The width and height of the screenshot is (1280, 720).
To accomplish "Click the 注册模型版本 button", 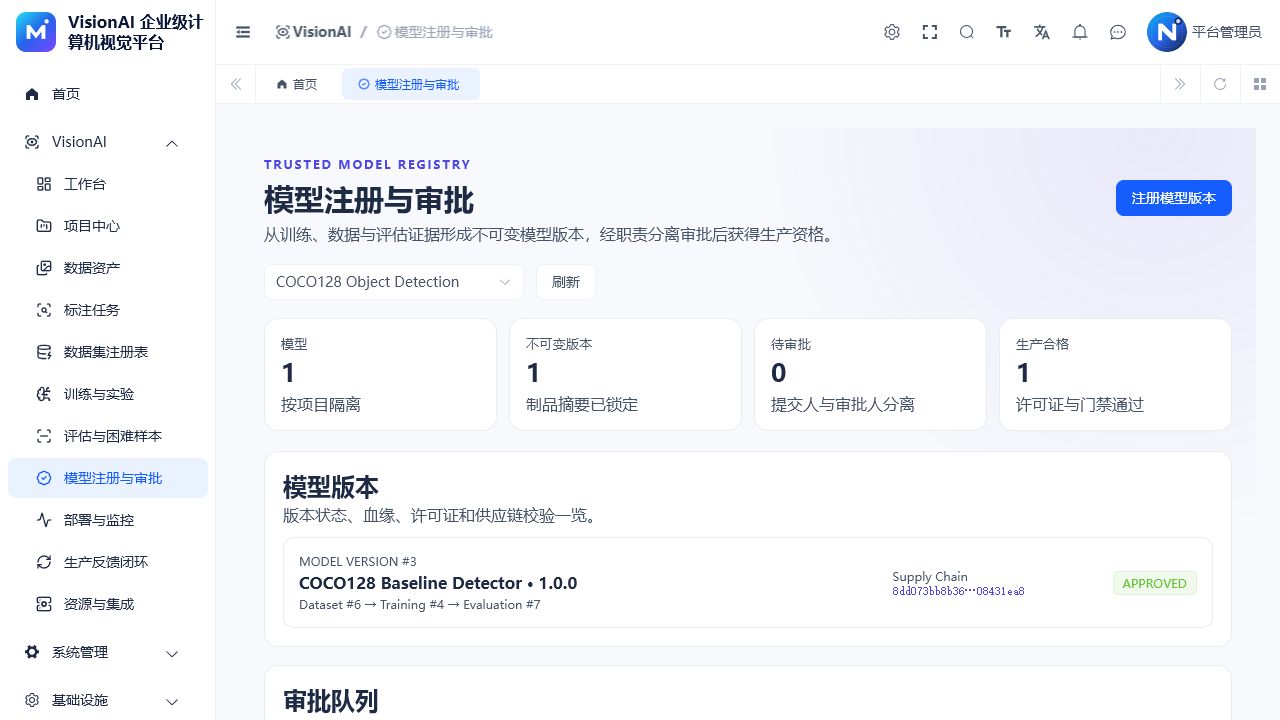I will (x=1174, y=198).
